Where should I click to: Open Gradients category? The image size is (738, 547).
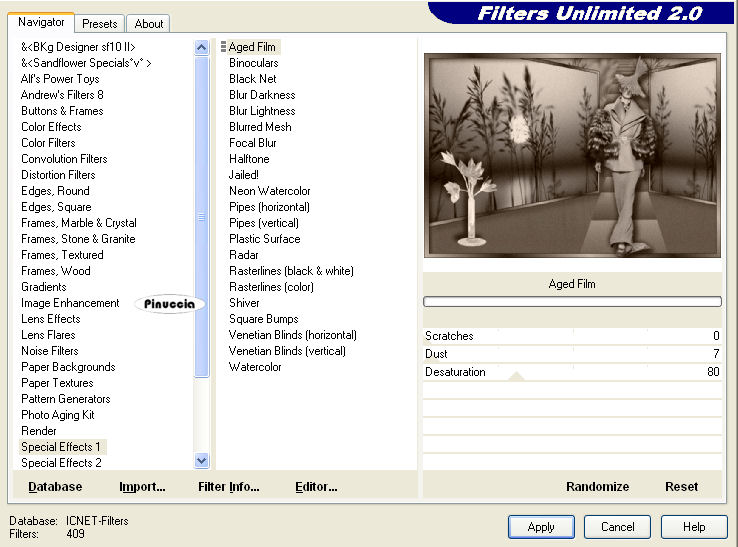pyautogui.click(x=44, y=287)
